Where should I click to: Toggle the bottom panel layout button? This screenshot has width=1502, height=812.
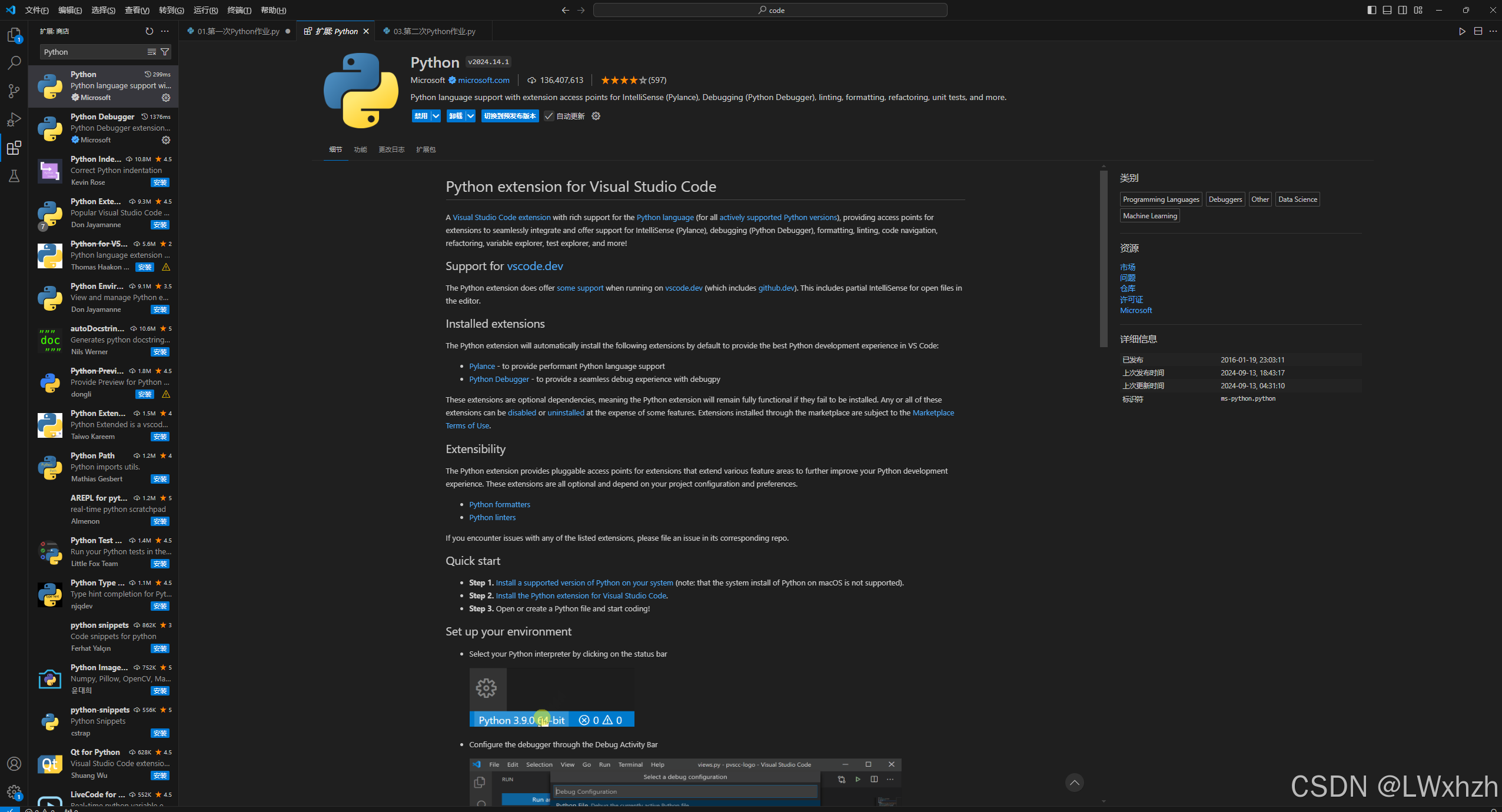point(1387,10)
